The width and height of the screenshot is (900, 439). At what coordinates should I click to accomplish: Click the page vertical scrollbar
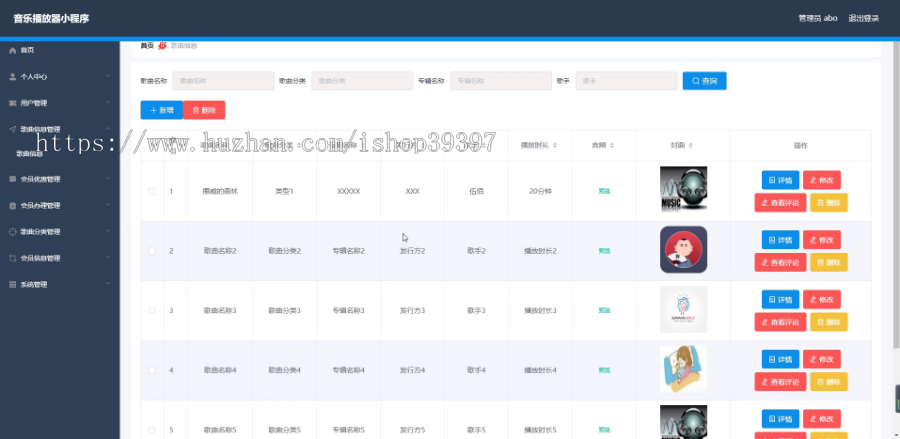click(897, 195)
